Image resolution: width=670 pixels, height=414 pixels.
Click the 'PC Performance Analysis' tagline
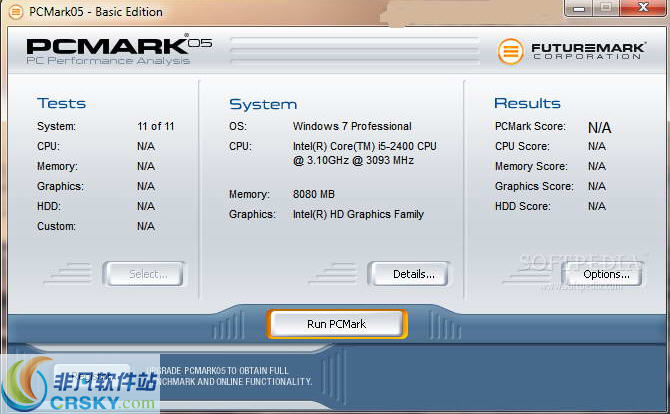click(x=108, y=61)
